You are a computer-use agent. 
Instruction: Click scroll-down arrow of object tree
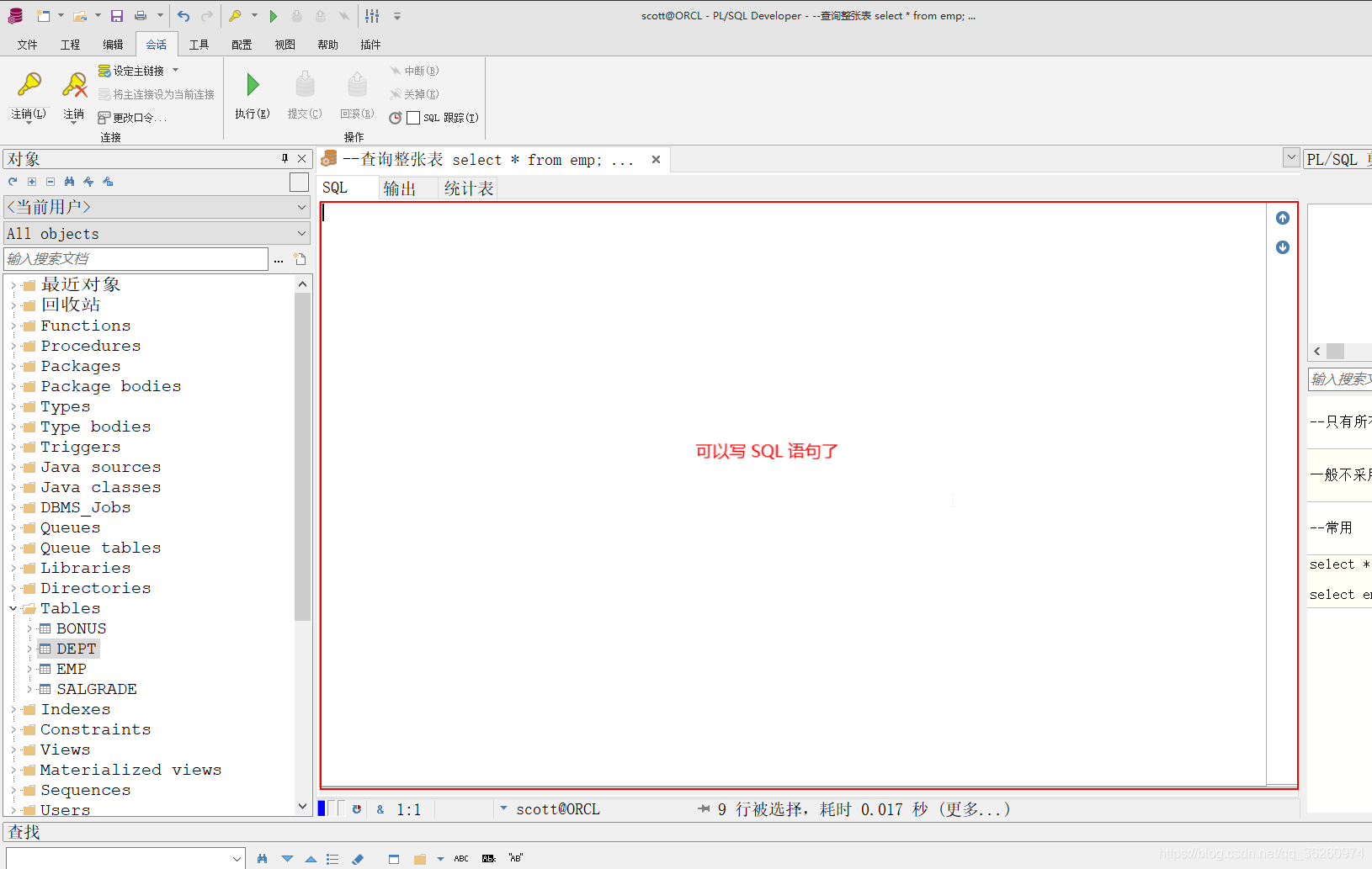tap(303, 806)
